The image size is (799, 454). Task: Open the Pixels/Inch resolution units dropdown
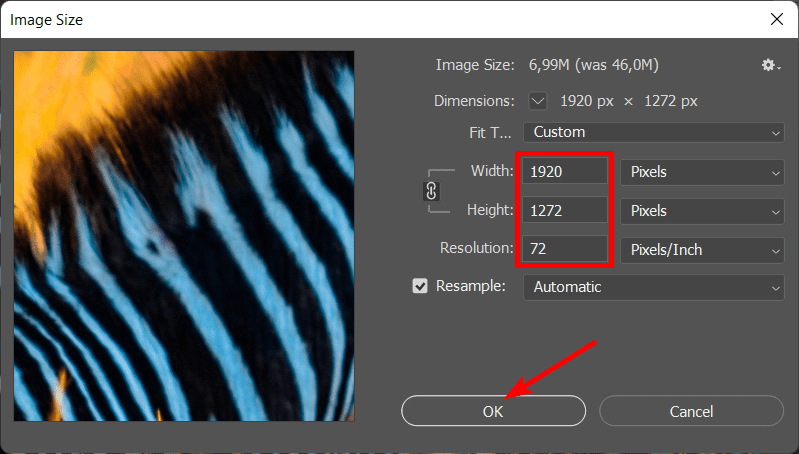(x=702, y=250)
